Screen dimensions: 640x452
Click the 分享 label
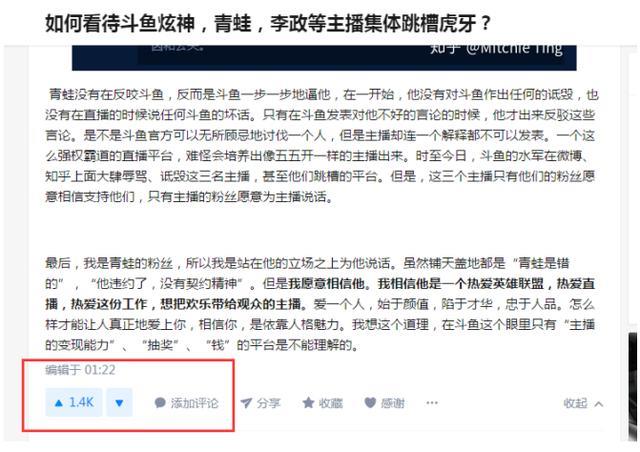click(x=269, y=403)
